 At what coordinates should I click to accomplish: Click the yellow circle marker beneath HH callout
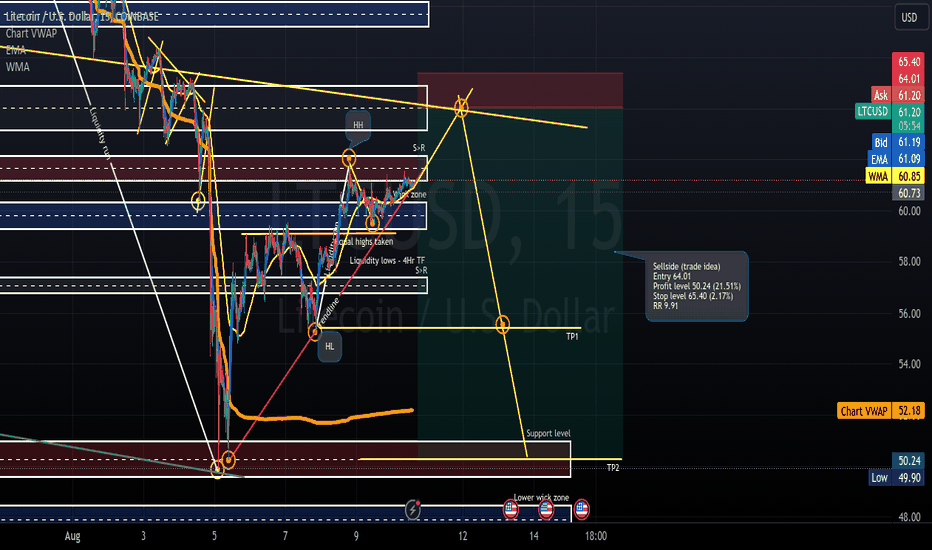click(349, 158)
